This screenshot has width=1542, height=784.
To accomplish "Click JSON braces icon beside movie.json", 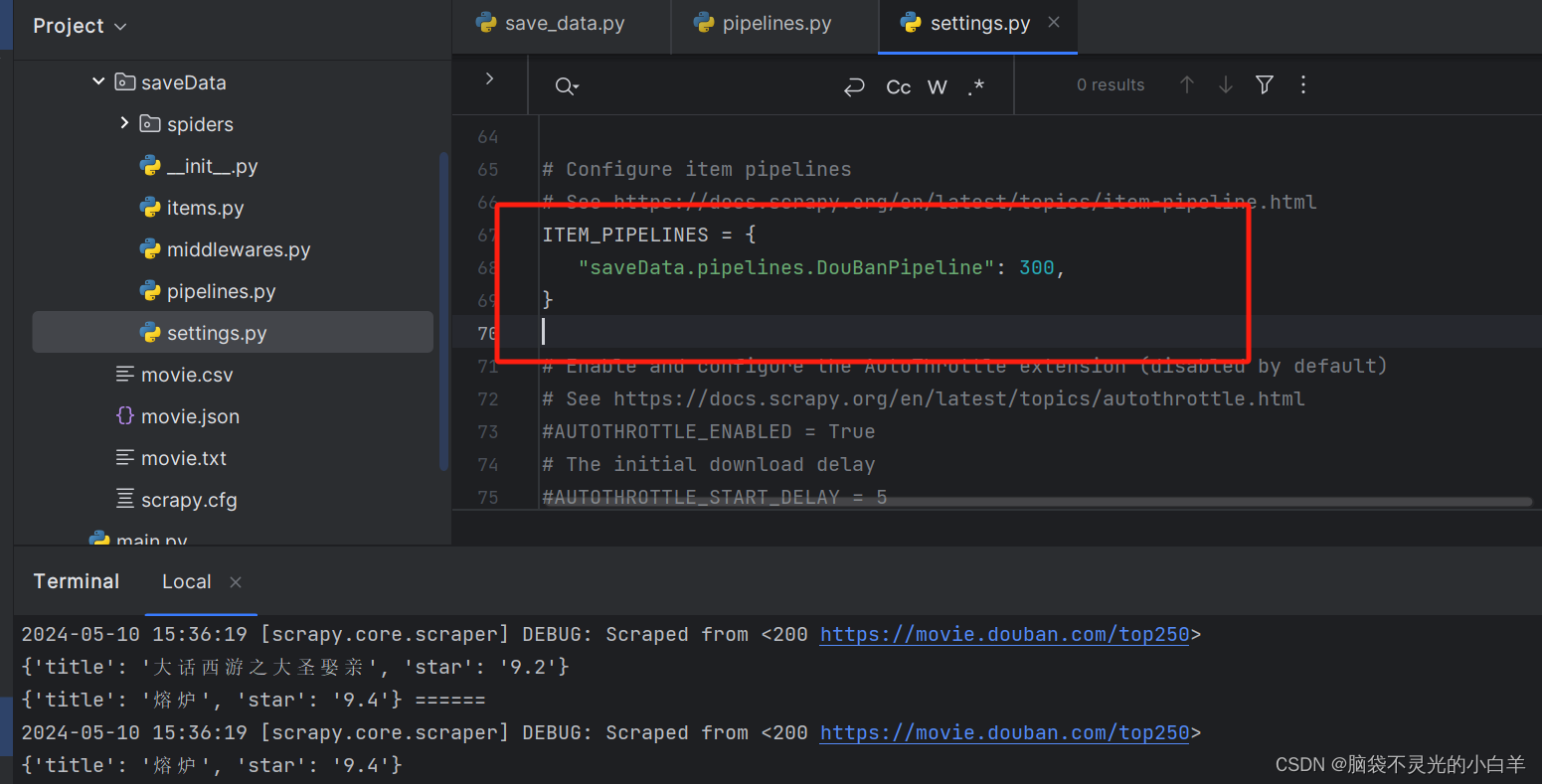I will tap(125, 415).
